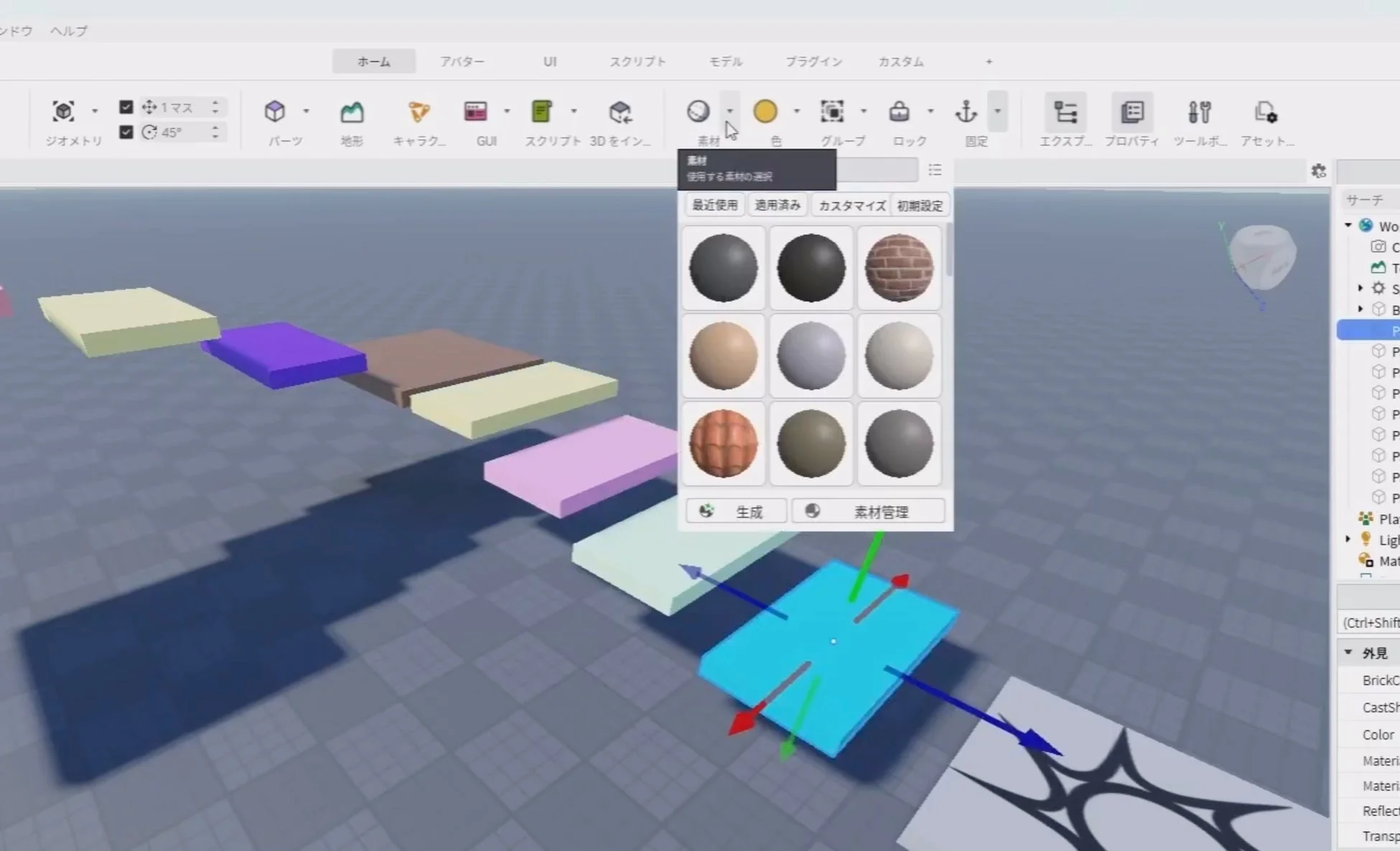Open the 地形 (Terrain) editor
The height and width of the screenshot is (851, 1400).
click(x=353, y=111)
